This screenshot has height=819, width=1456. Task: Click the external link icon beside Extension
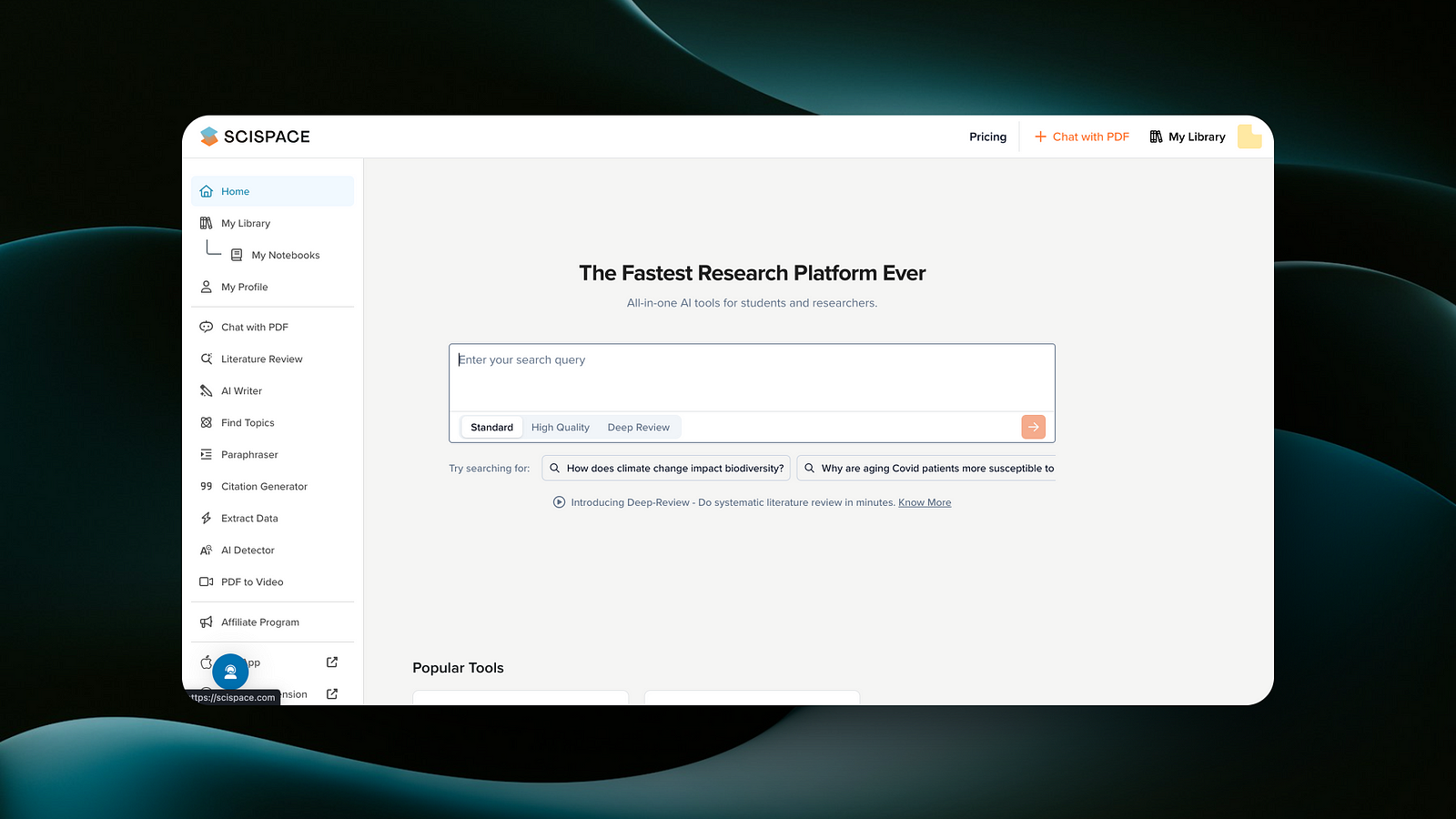[332, 694]
